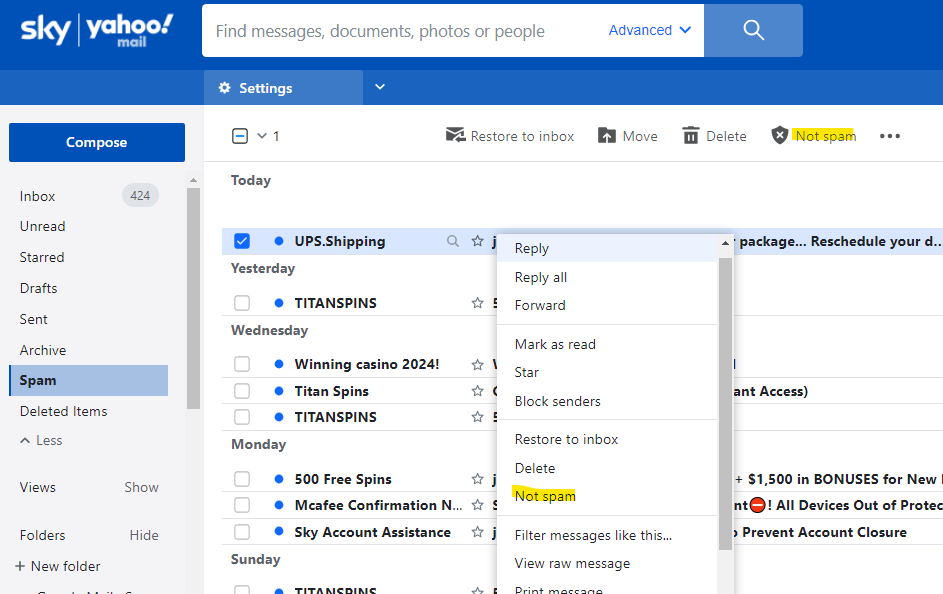Star the Mcafee Confirmation message
Image resolution: width=943 pixels, height=594 pixels.
point(478,505)
